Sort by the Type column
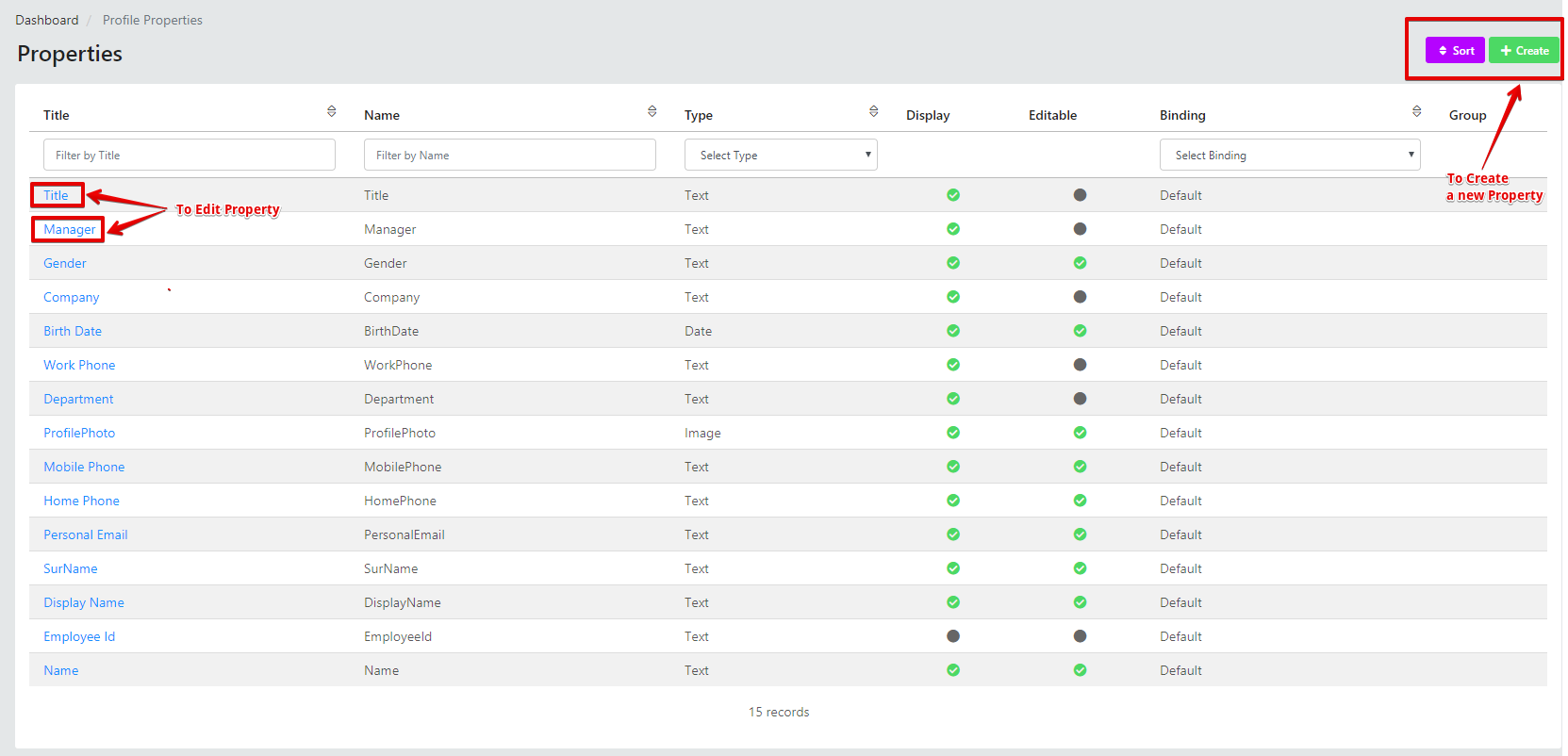Screen dimensions: 1568x756 tap(874, 111)
